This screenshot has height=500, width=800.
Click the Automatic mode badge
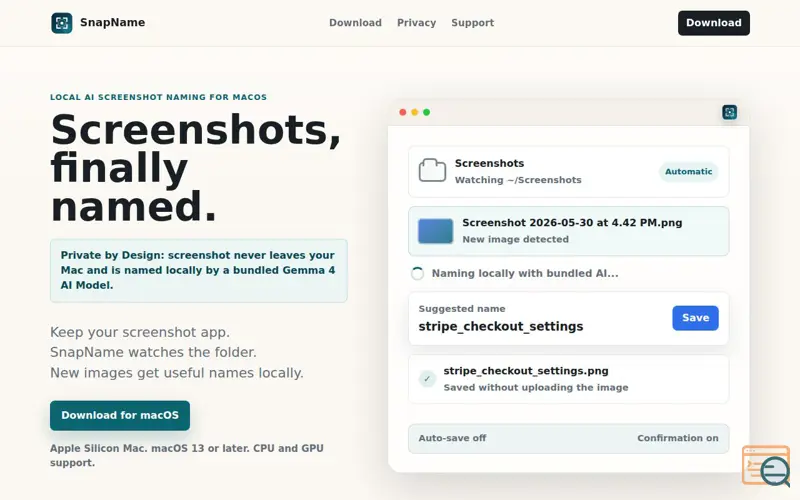[x=688, y=171]
